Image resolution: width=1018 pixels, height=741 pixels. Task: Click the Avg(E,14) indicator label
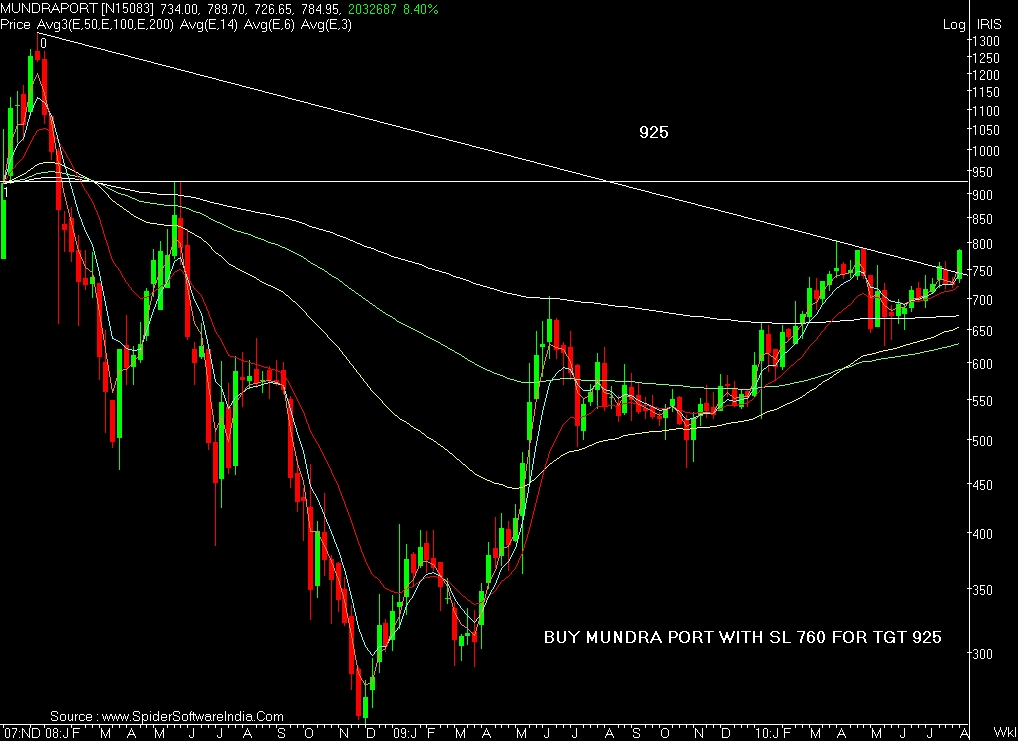[x=208, y=25]
